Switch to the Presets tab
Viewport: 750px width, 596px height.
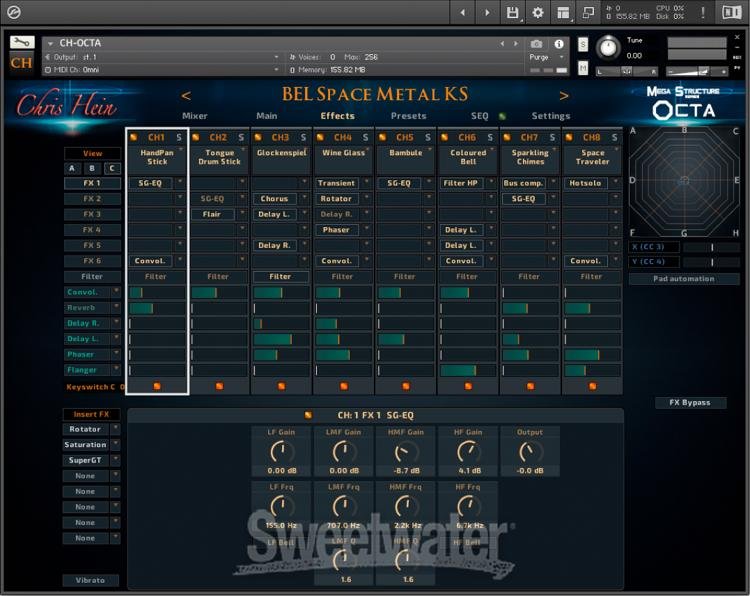(x=408, y=116)
